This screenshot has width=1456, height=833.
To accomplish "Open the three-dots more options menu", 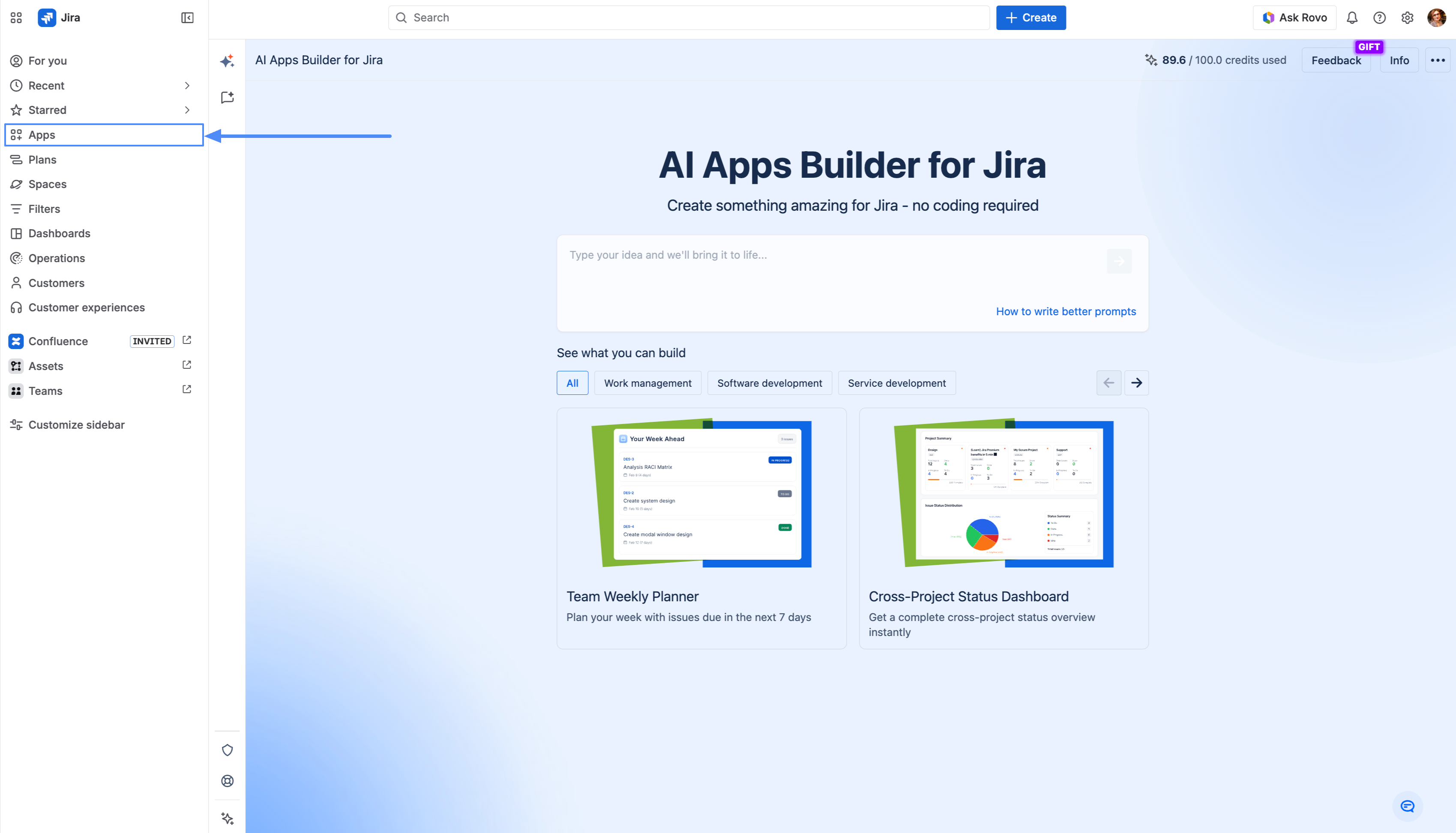I will click(x=1438, y=60).
